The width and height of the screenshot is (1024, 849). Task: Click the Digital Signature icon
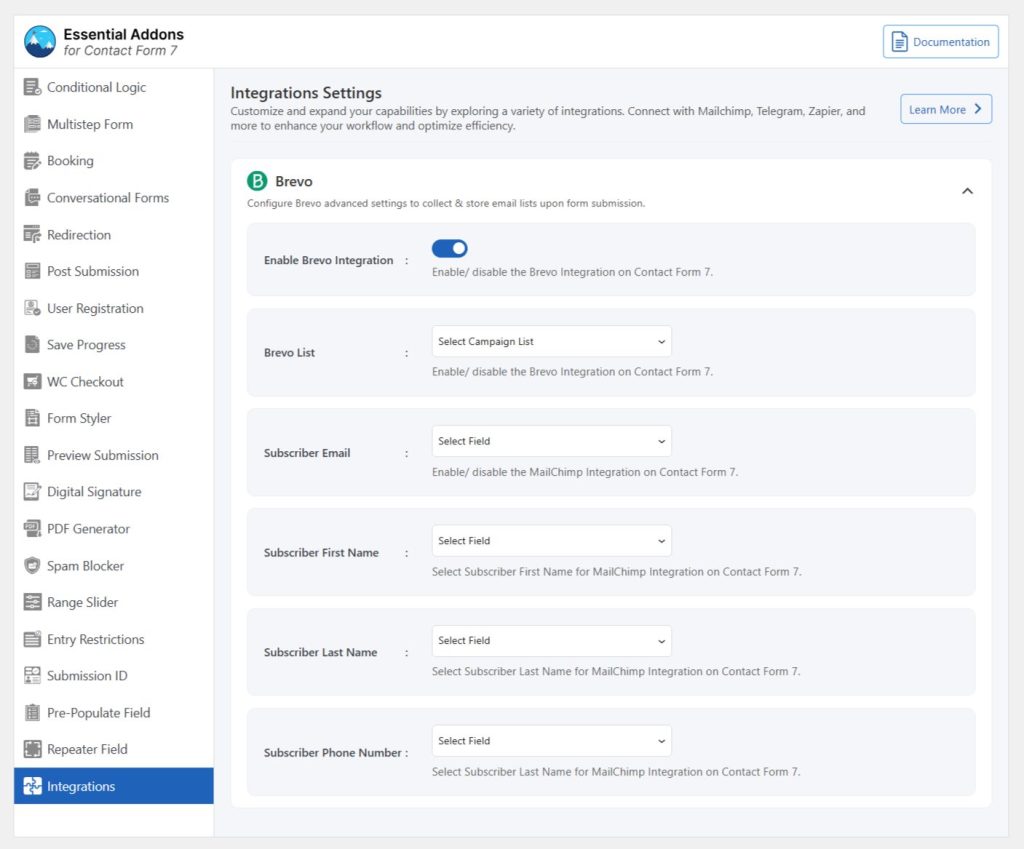pos(32,492)
